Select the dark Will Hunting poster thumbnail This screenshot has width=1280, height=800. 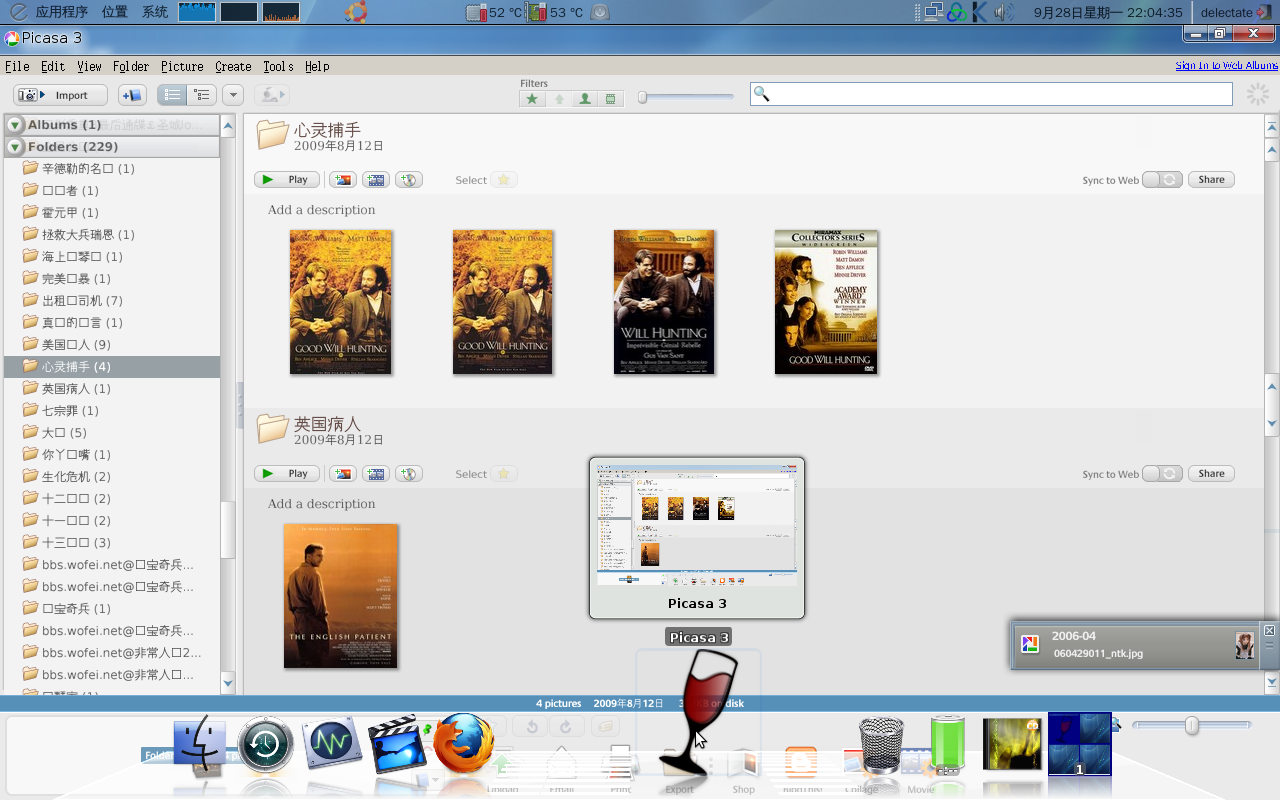click(664, 302)
